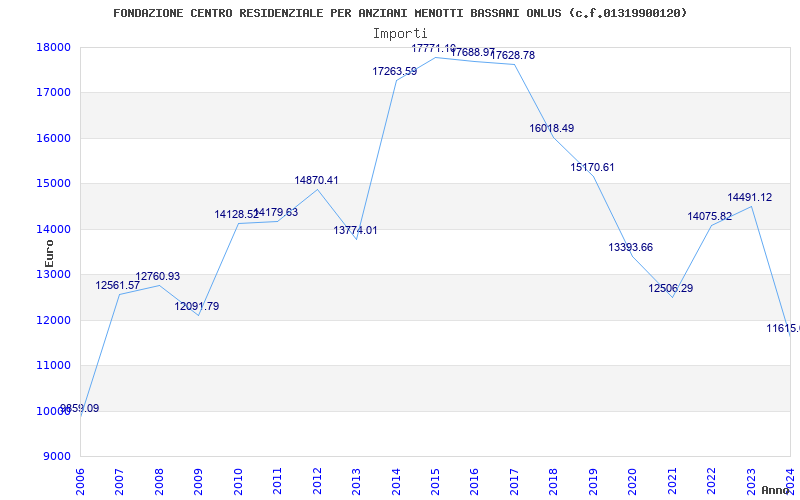
Task: Select data label 12506.29 for 2021
Action: [671, 289]
